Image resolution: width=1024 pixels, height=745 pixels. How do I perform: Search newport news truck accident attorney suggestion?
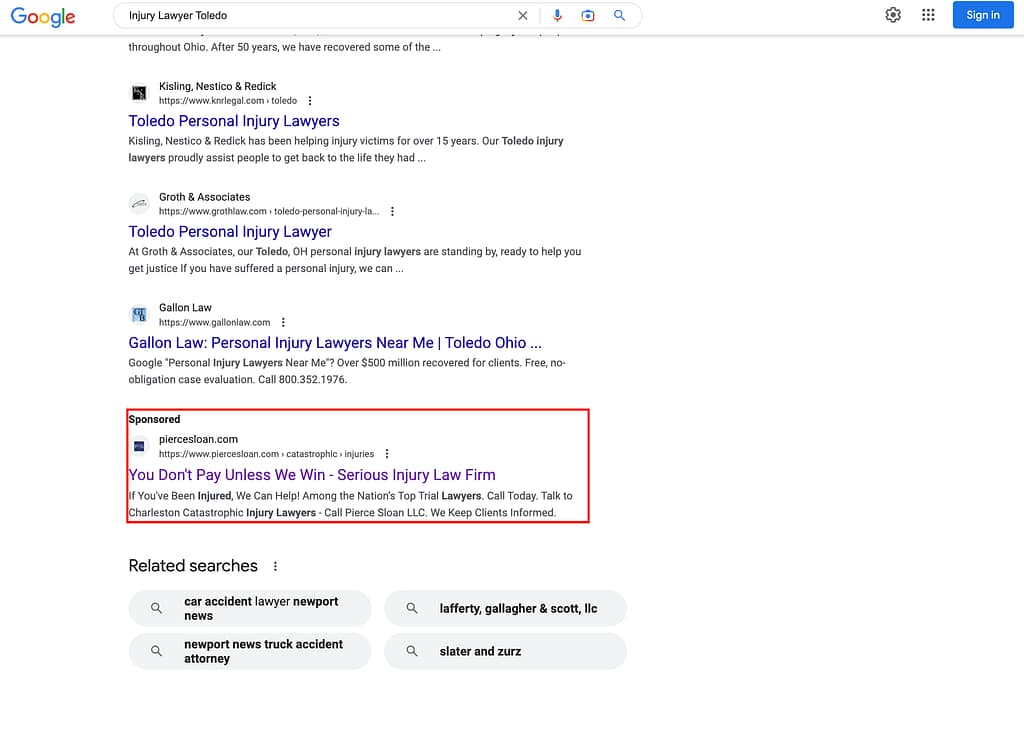point(250,651)
